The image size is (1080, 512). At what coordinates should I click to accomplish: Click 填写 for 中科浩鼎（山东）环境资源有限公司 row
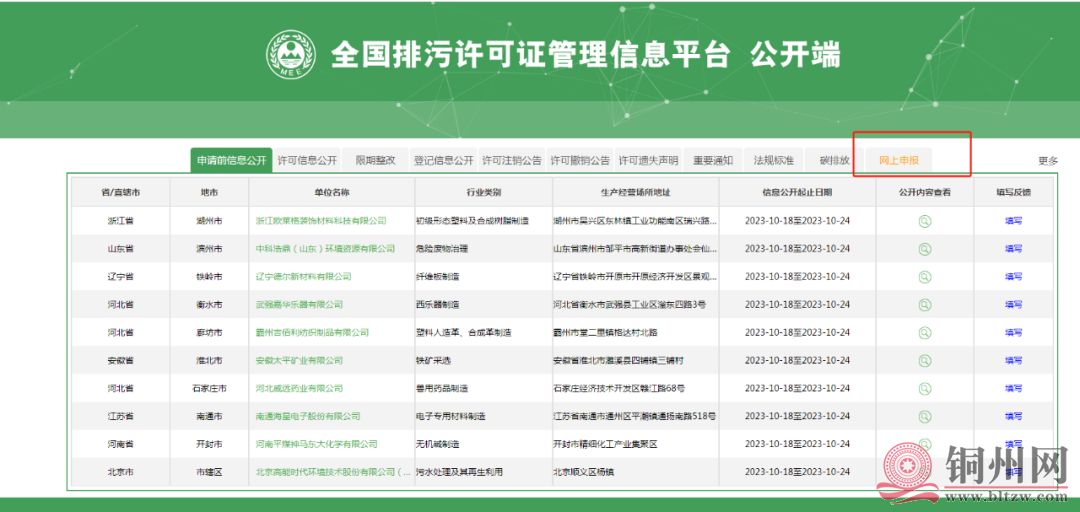pyautogui.click(x=1013, y=249)
